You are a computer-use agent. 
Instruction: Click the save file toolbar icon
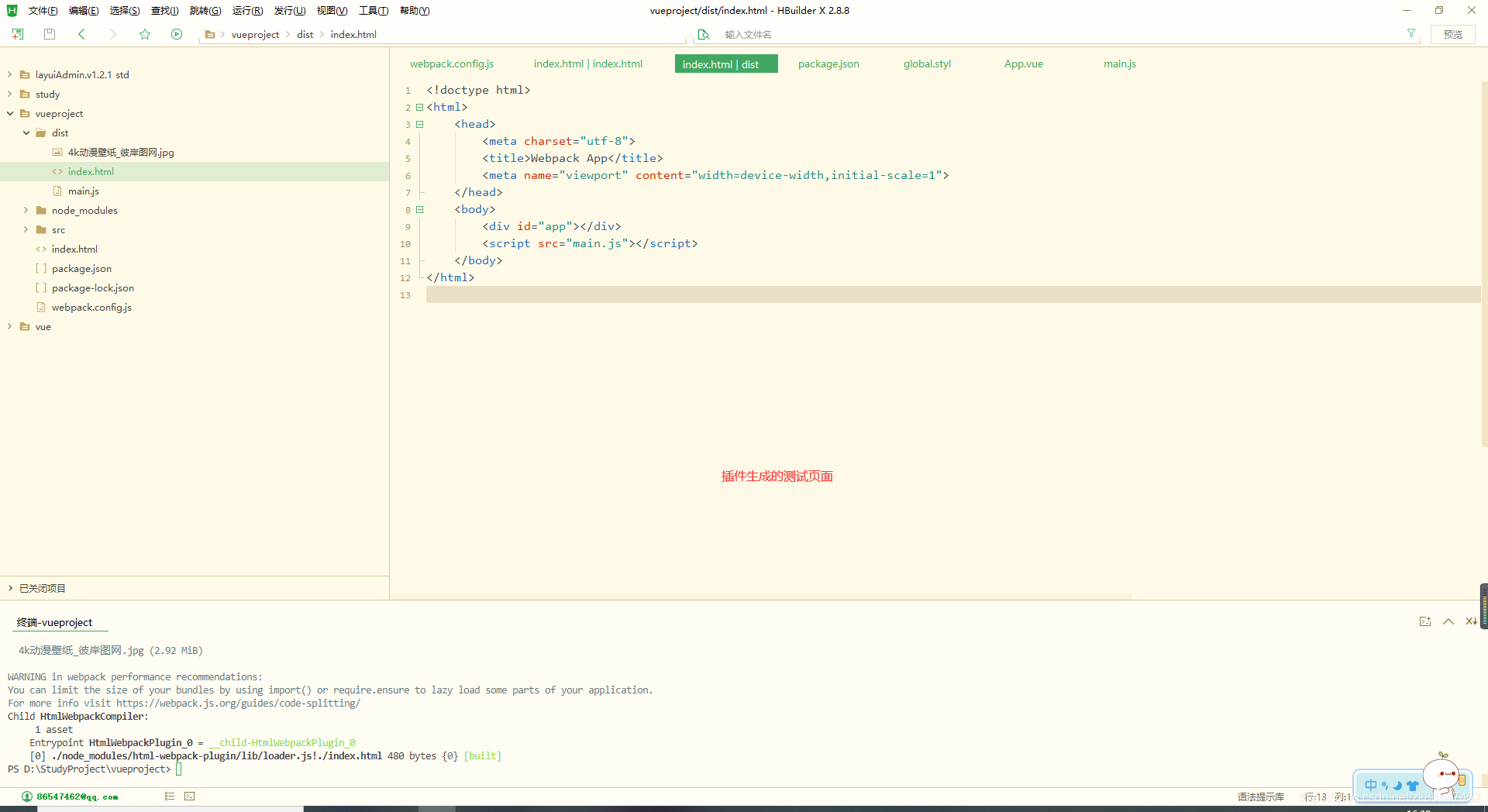pos(50,34)
